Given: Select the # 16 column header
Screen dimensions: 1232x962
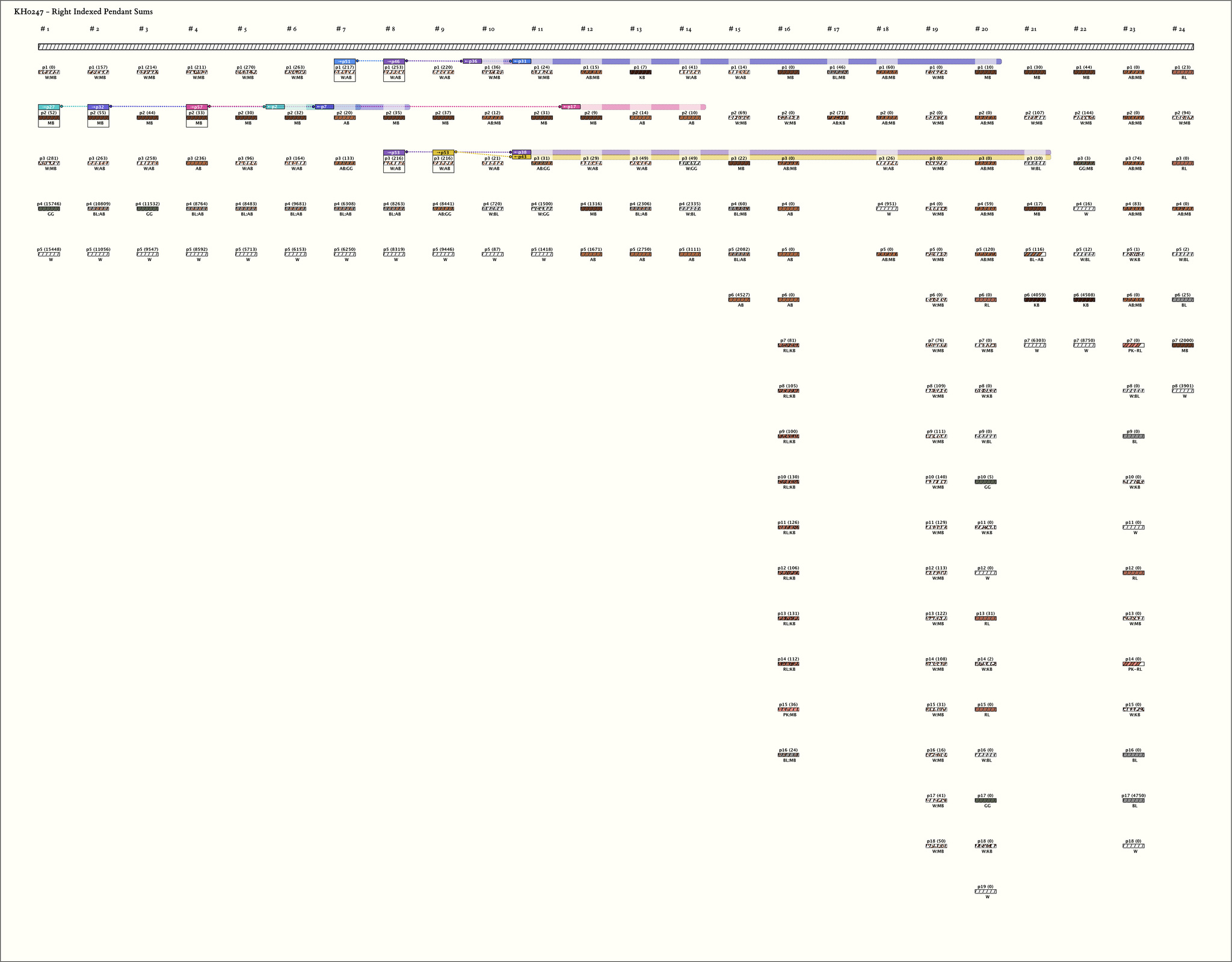Looking at the screenshot, I should click(784, 29).
